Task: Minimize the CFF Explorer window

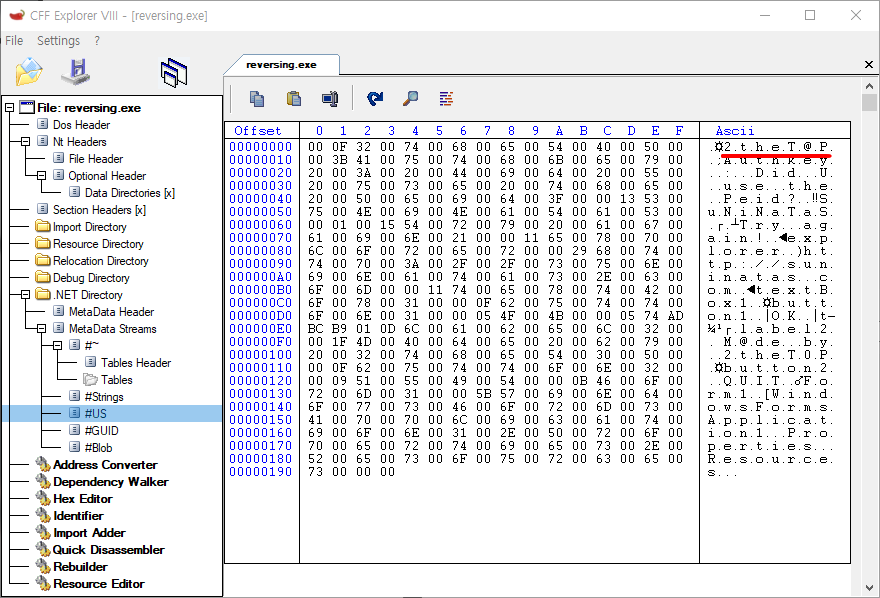Action: [764, 15]
